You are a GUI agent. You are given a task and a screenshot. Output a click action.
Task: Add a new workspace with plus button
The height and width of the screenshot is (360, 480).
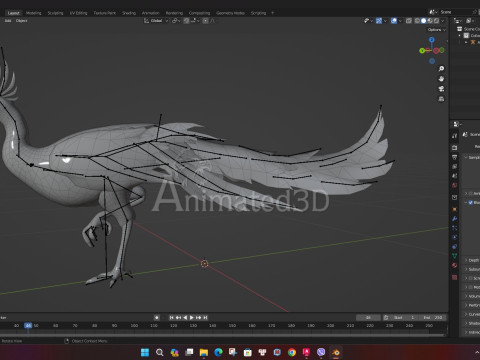272,13
